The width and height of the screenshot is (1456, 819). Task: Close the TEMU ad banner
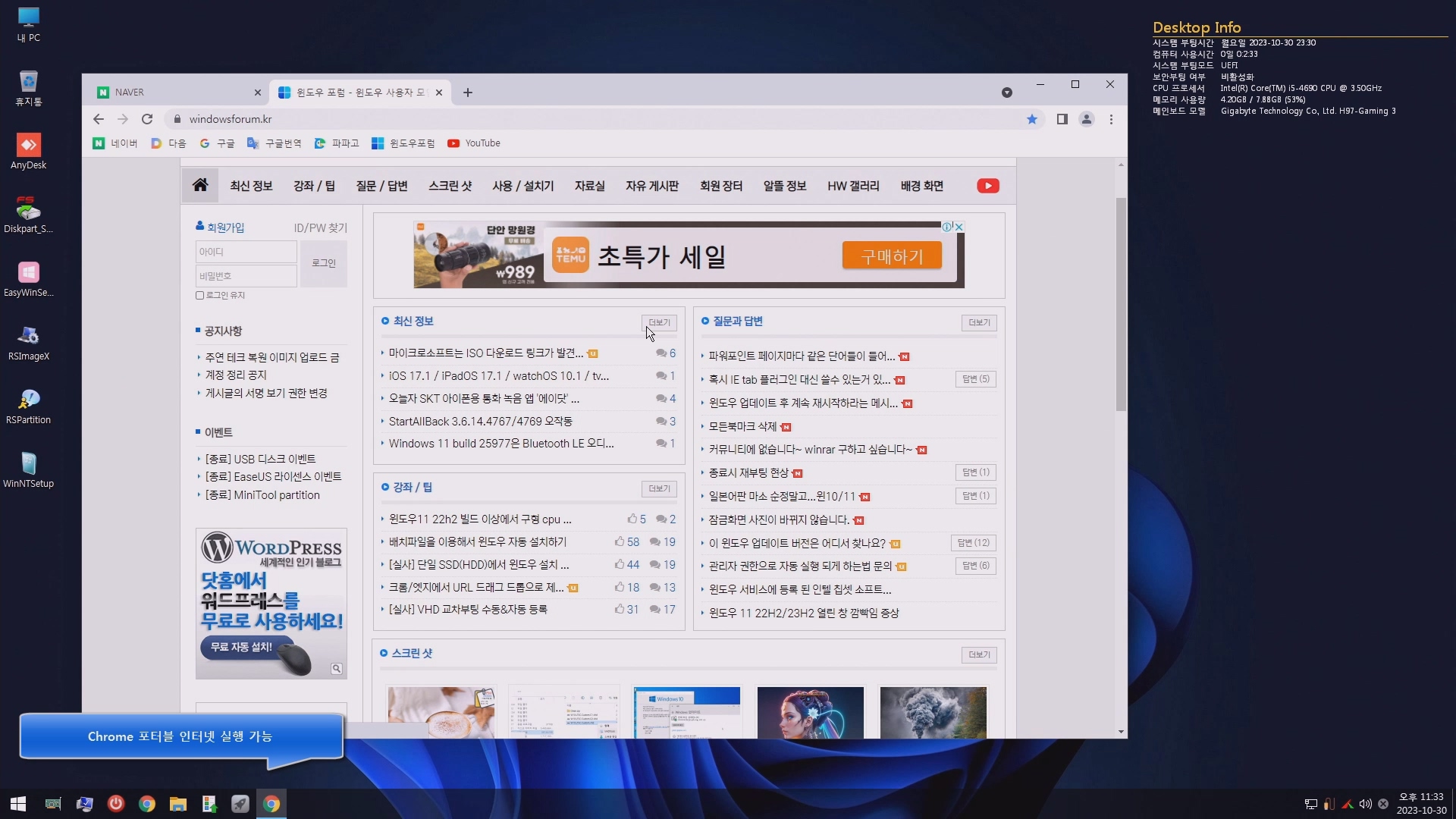coord(959,227)
